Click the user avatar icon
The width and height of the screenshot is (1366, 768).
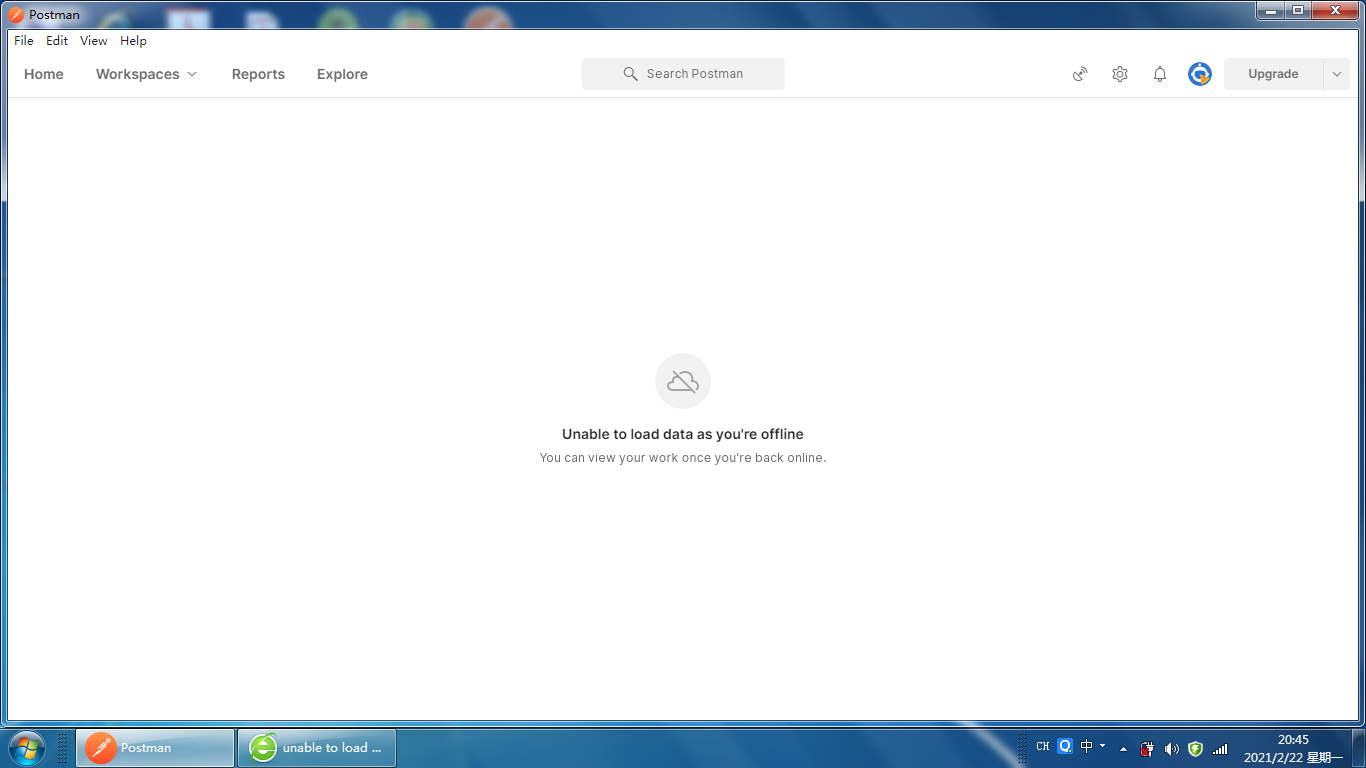pyautogui.click(x=1199, y=73)
